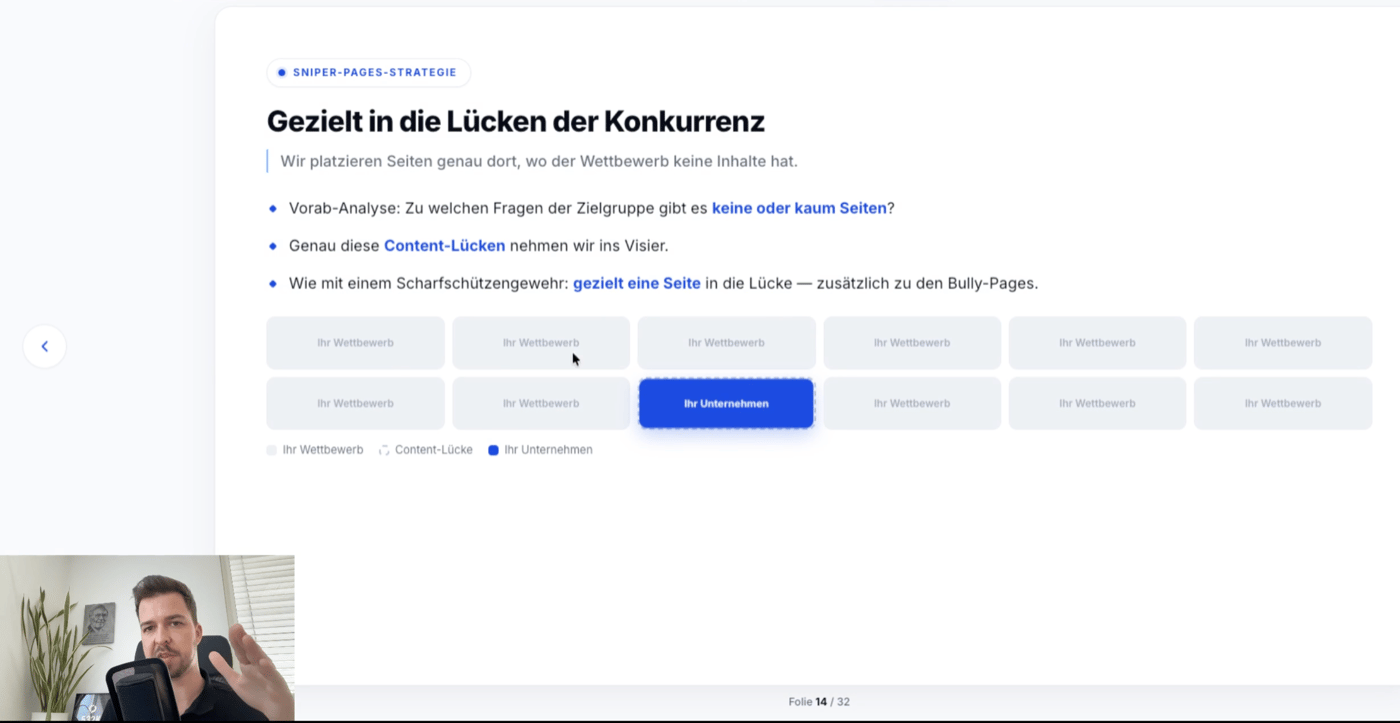The width and height of the screenshot is (1400, 723).
Task: Click Wettbewerb card directly above Ihr Unternehmen card
Action: 726,342
